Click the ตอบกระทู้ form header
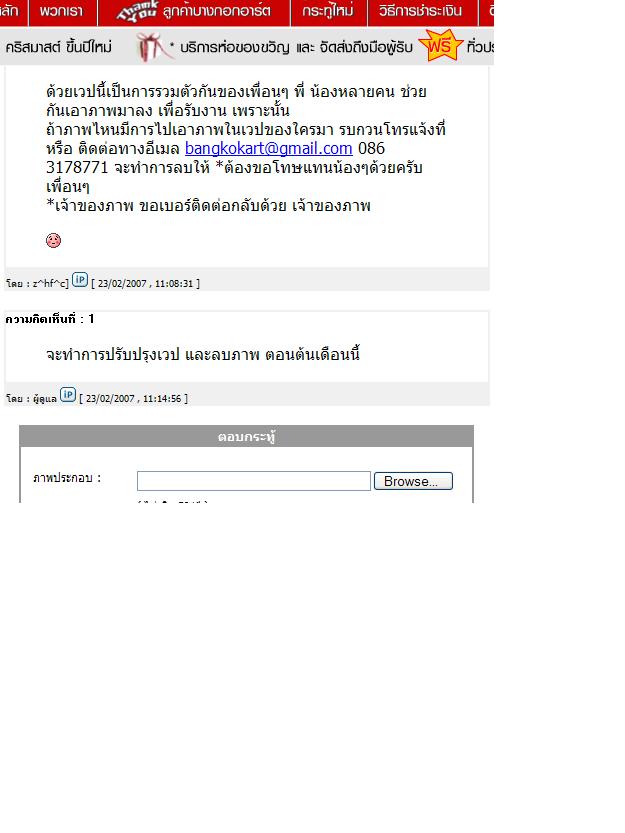Viewport: 625px width, 833px height. [x=246, y=437]
